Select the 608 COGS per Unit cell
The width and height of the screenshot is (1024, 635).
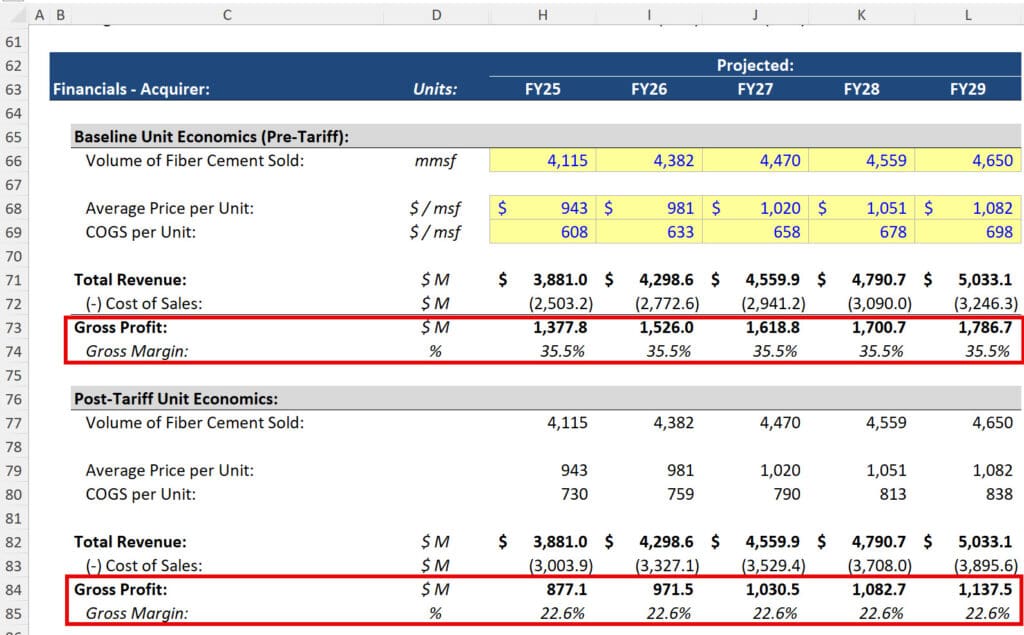542,232
